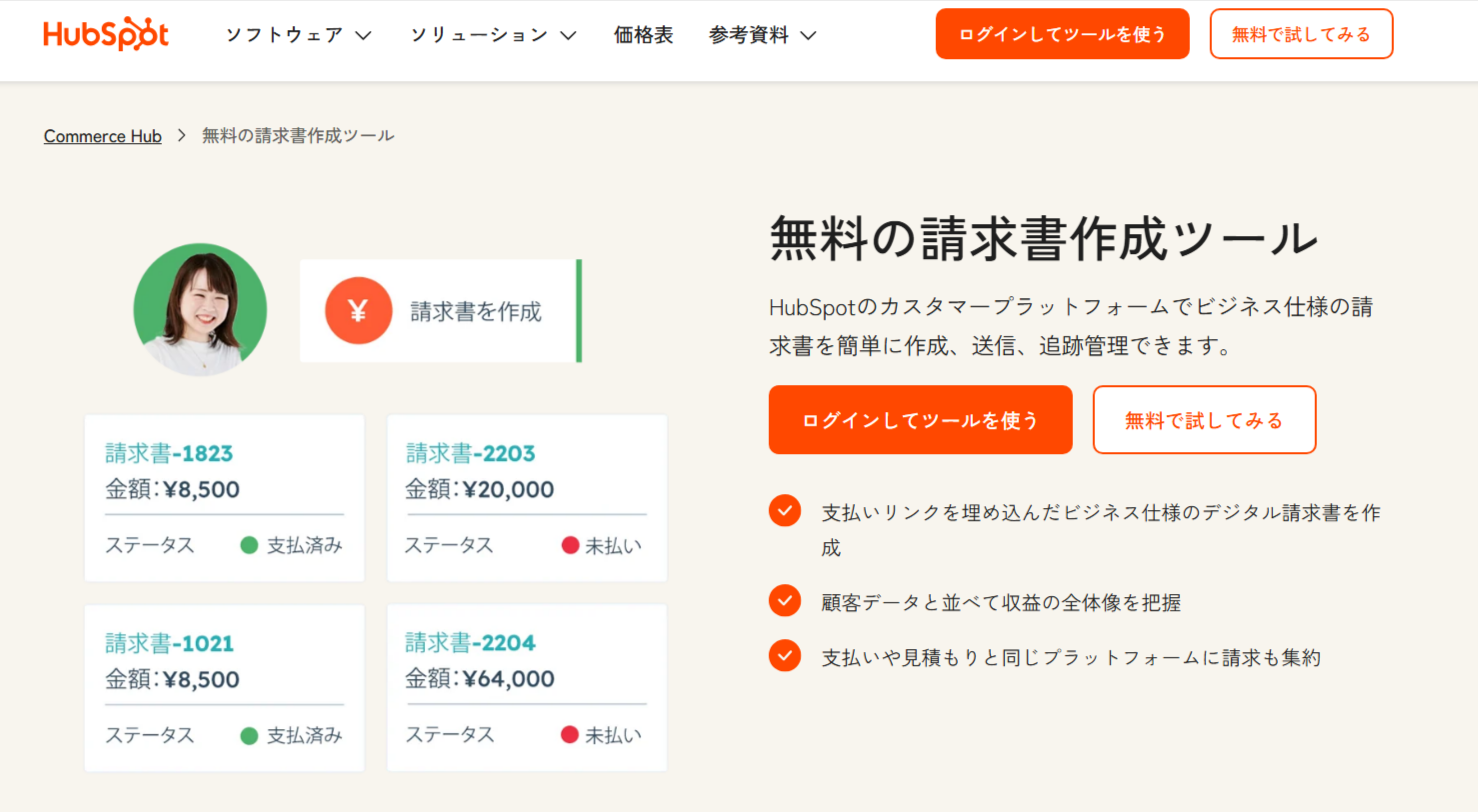Expand the 参考資料 dropdown

coord(763,33)
